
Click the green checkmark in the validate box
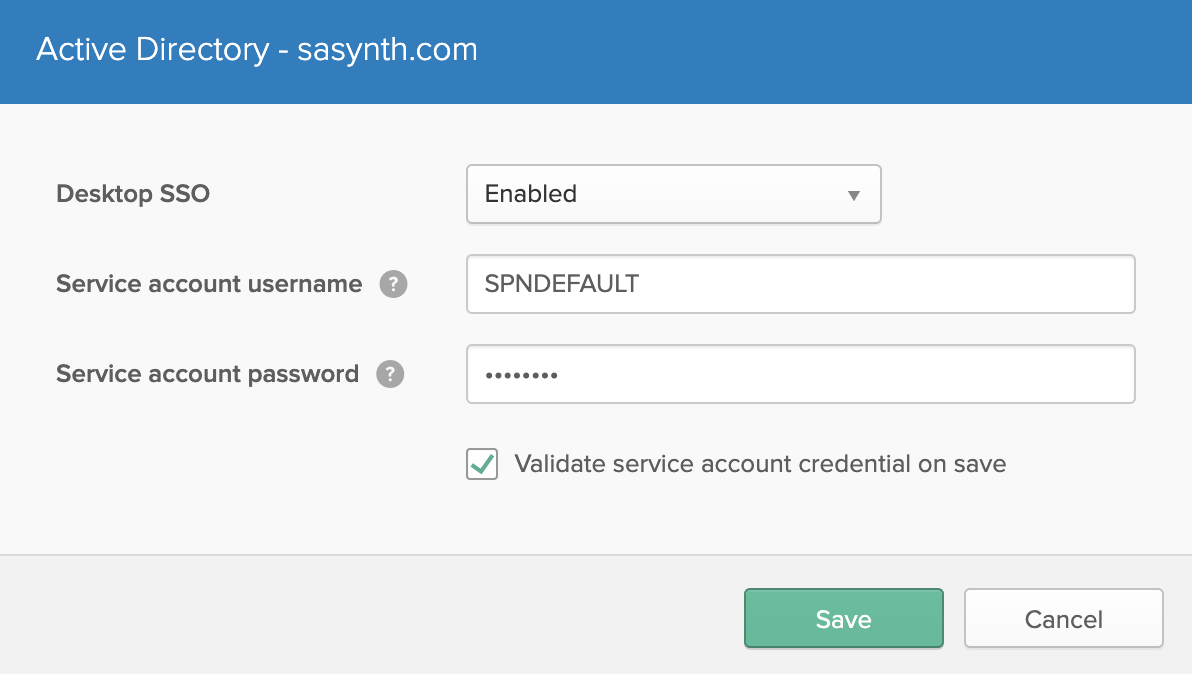pyautogui.click(x=483, y=463)
